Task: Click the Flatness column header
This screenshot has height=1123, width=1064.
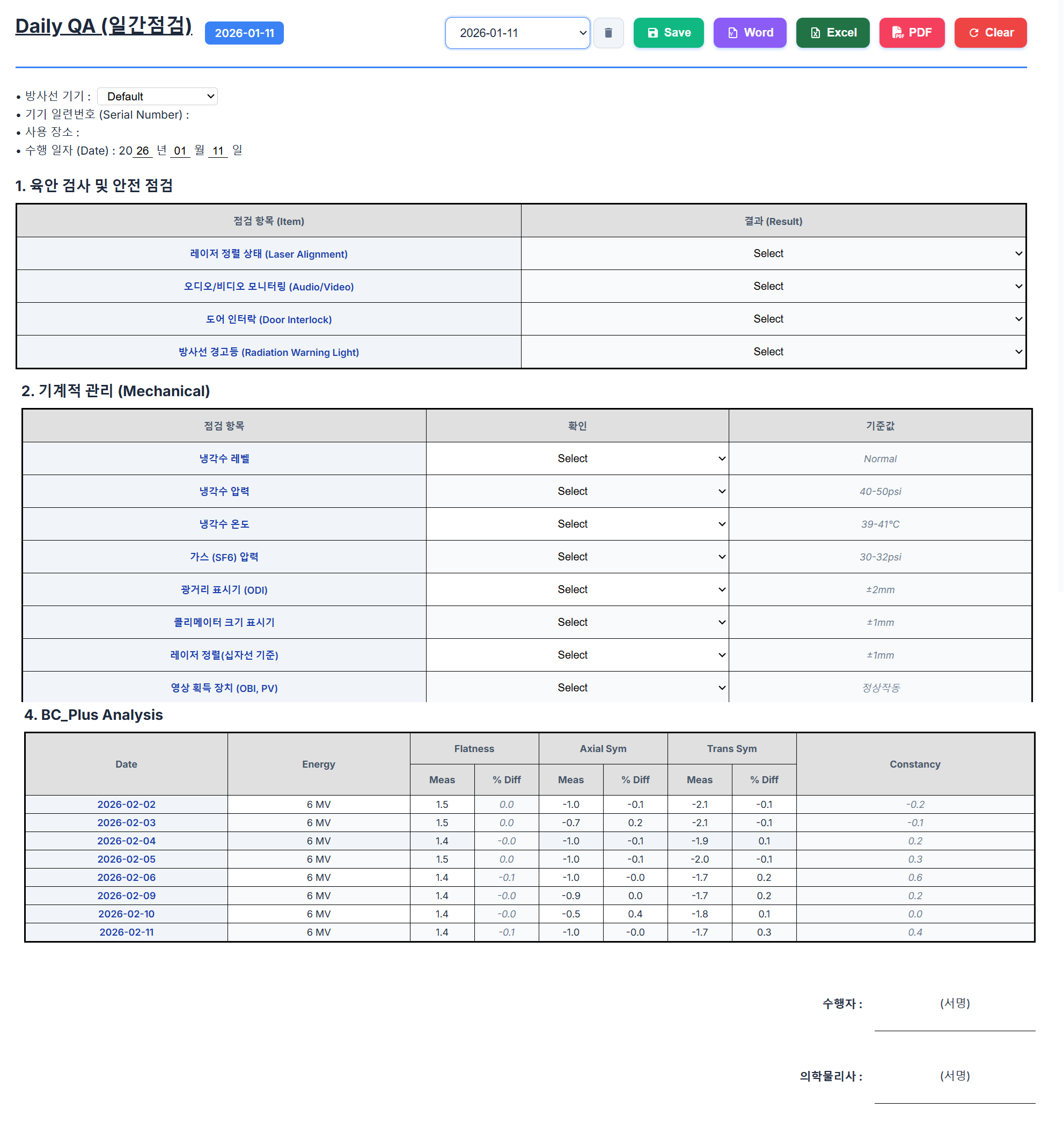Action: (x=474, y=749)
